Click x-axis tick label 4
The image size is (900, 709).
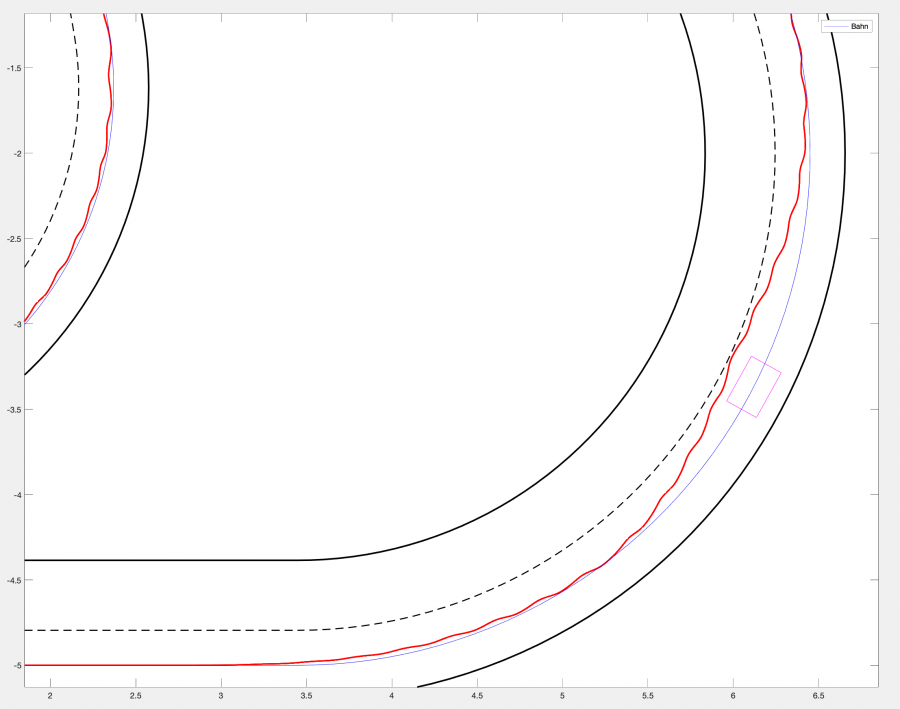pyautogui.click(x=392, y=695)
